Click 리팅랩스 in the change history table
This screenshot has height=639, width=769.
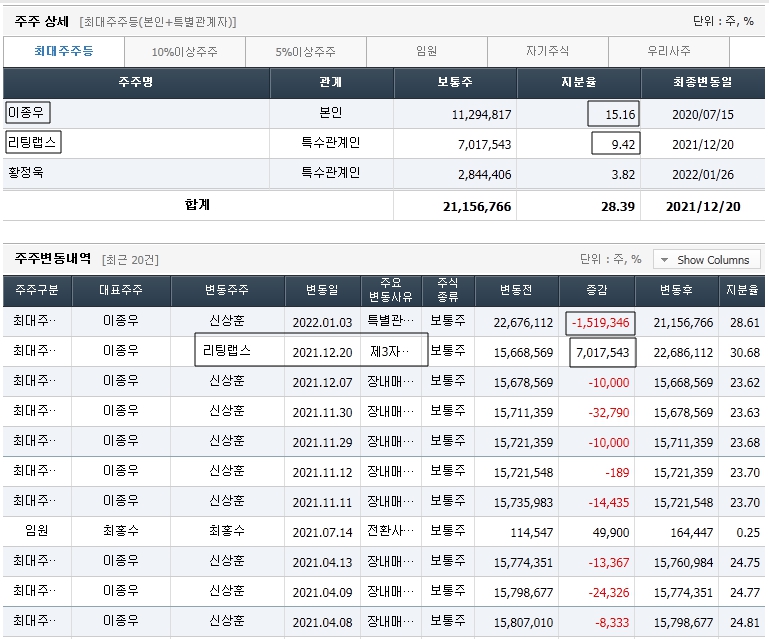227,351
